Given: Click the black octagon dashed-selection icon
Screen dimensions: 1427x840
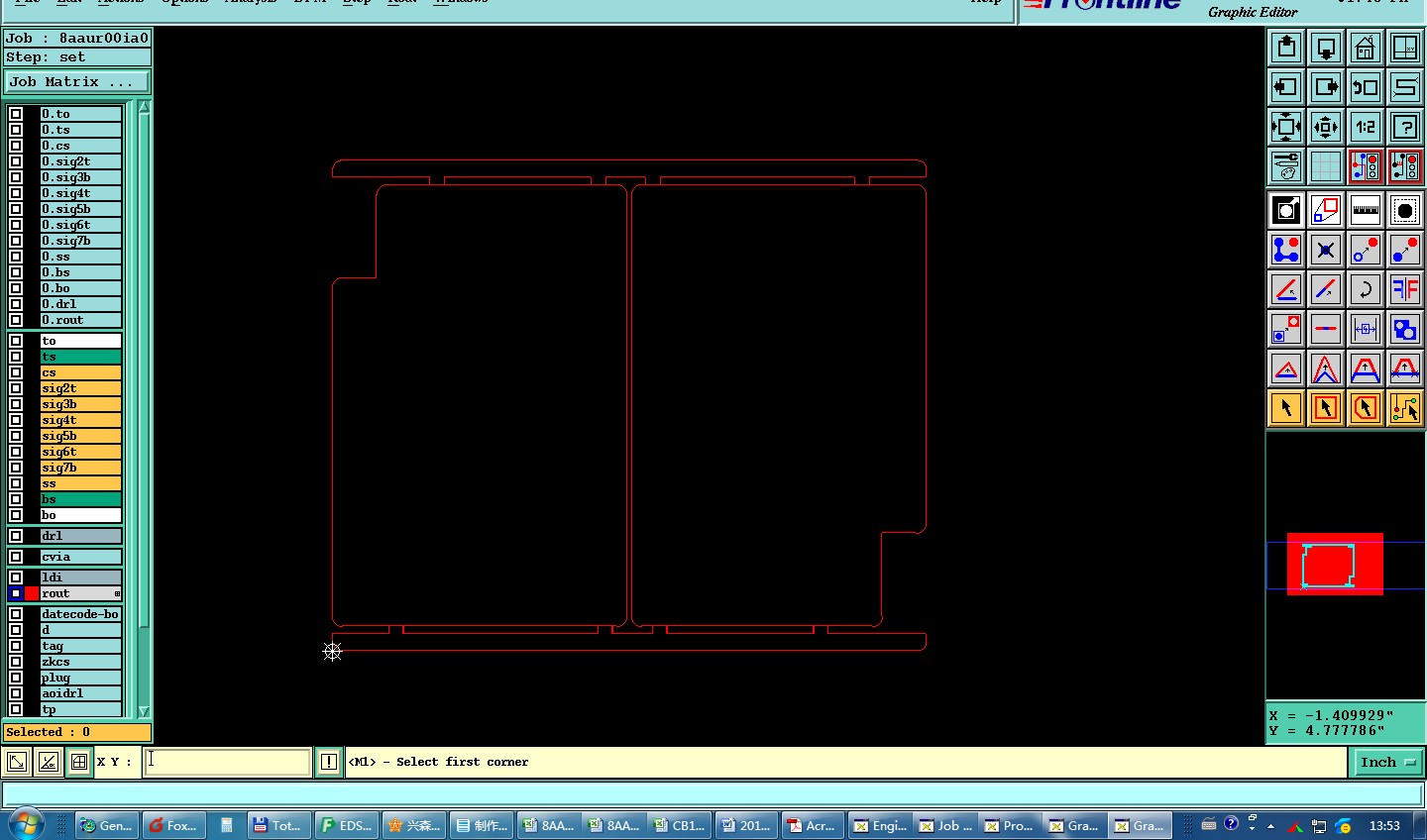Looking at the screenshot, I should 1405,210.
